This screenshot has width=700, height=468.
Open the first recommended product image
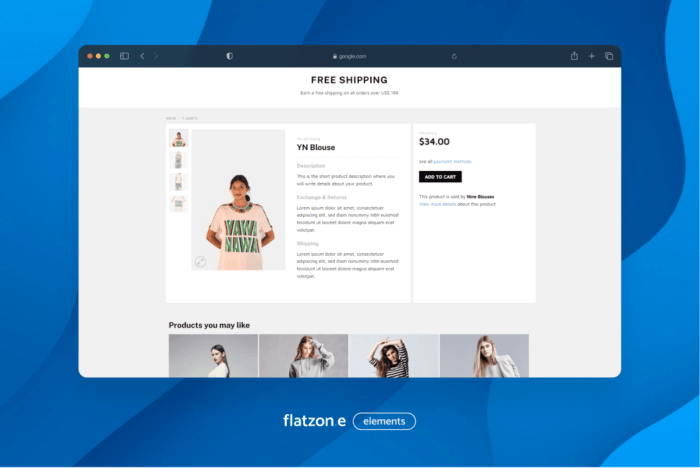point(213,356)
